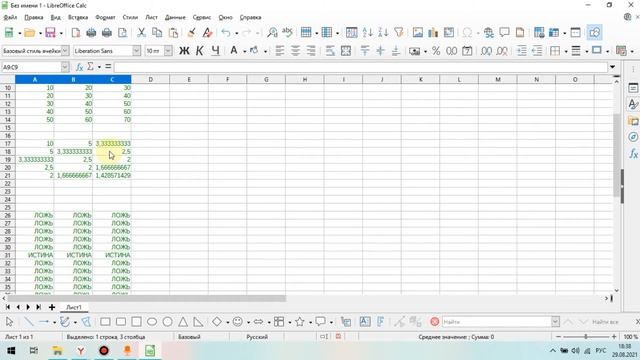Click background highlight color swatch
The image size is (640, 360).
click(x=254, y=51)
